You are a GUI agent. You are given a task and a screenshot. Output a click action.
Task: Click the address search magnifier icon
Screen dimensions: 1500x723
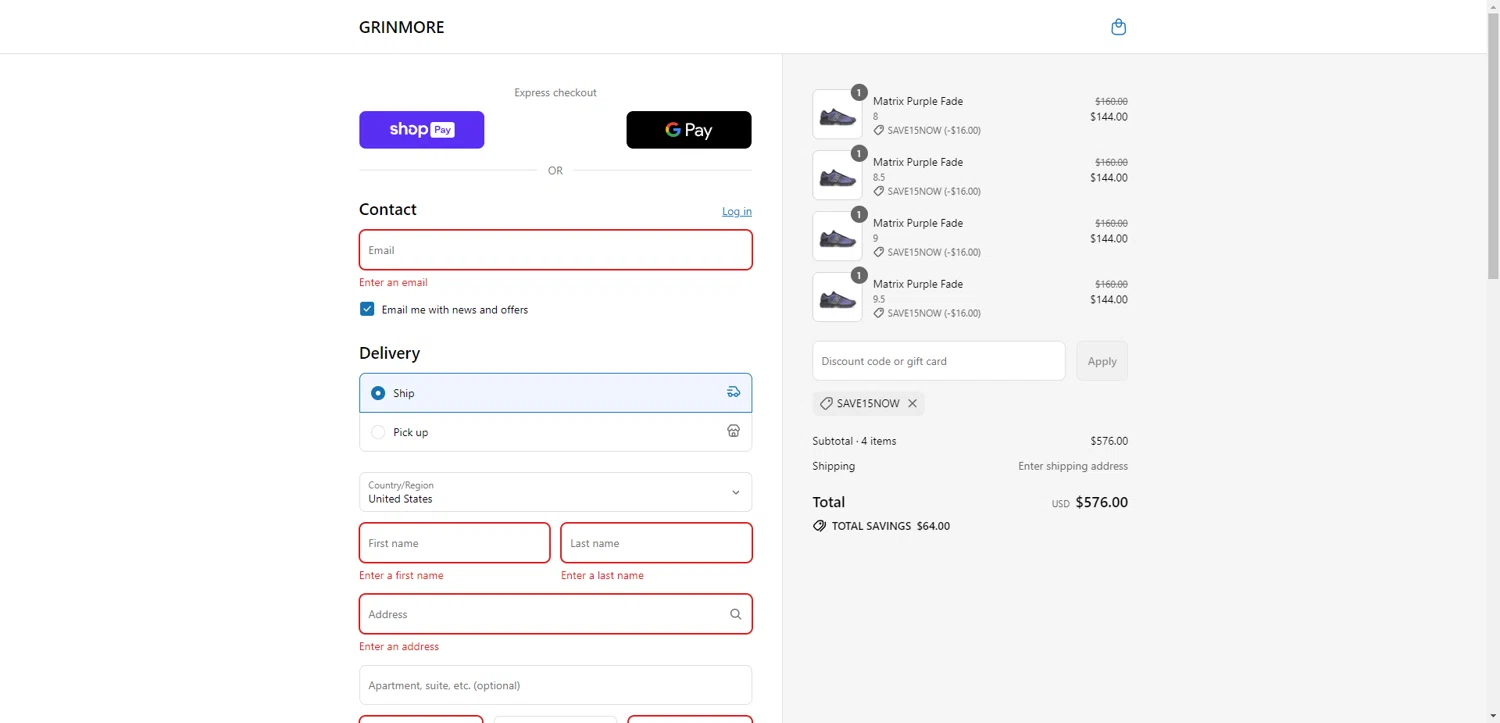(735, 614)
